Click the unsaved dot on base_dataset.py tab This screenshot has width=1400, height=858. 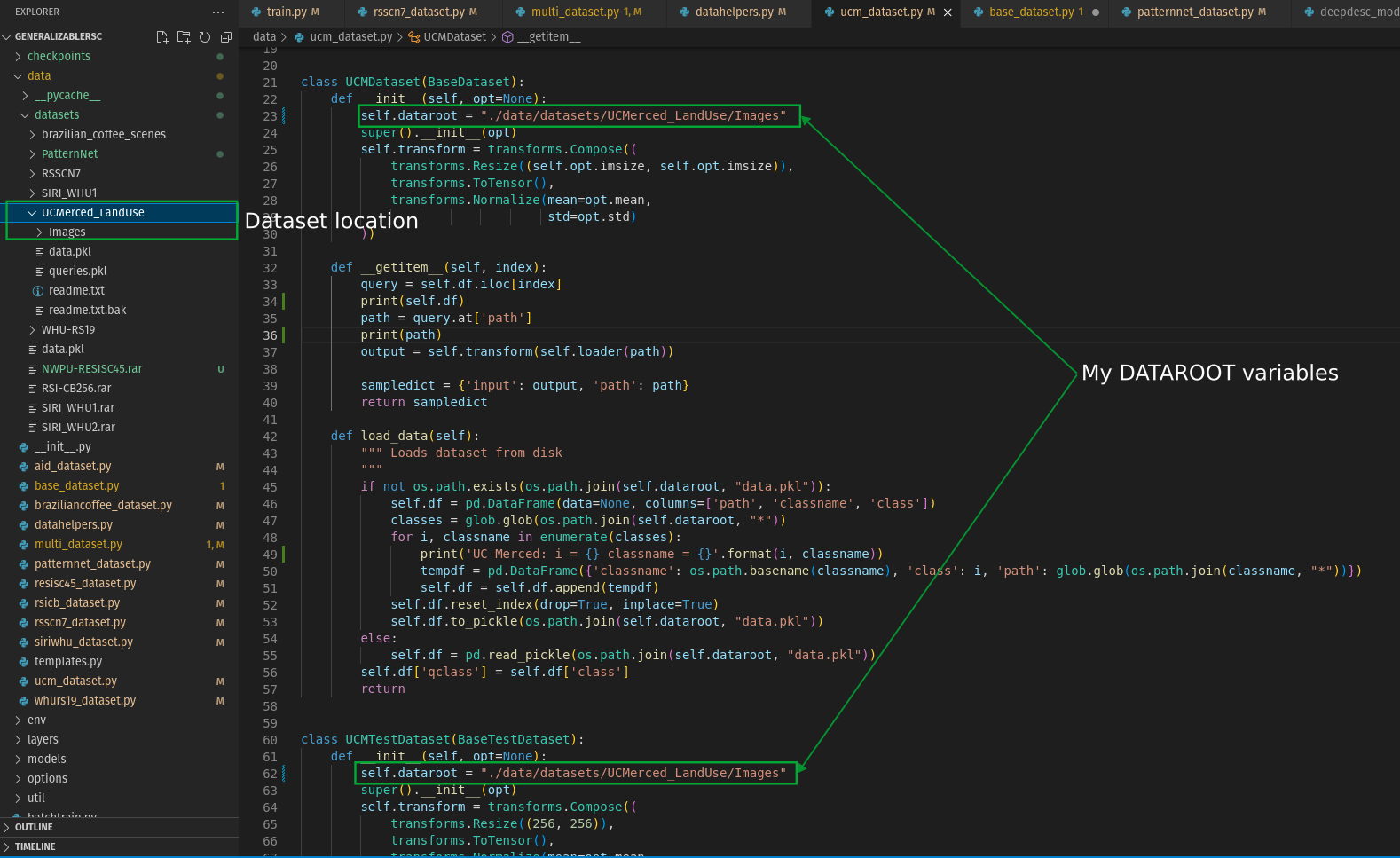1096,12
